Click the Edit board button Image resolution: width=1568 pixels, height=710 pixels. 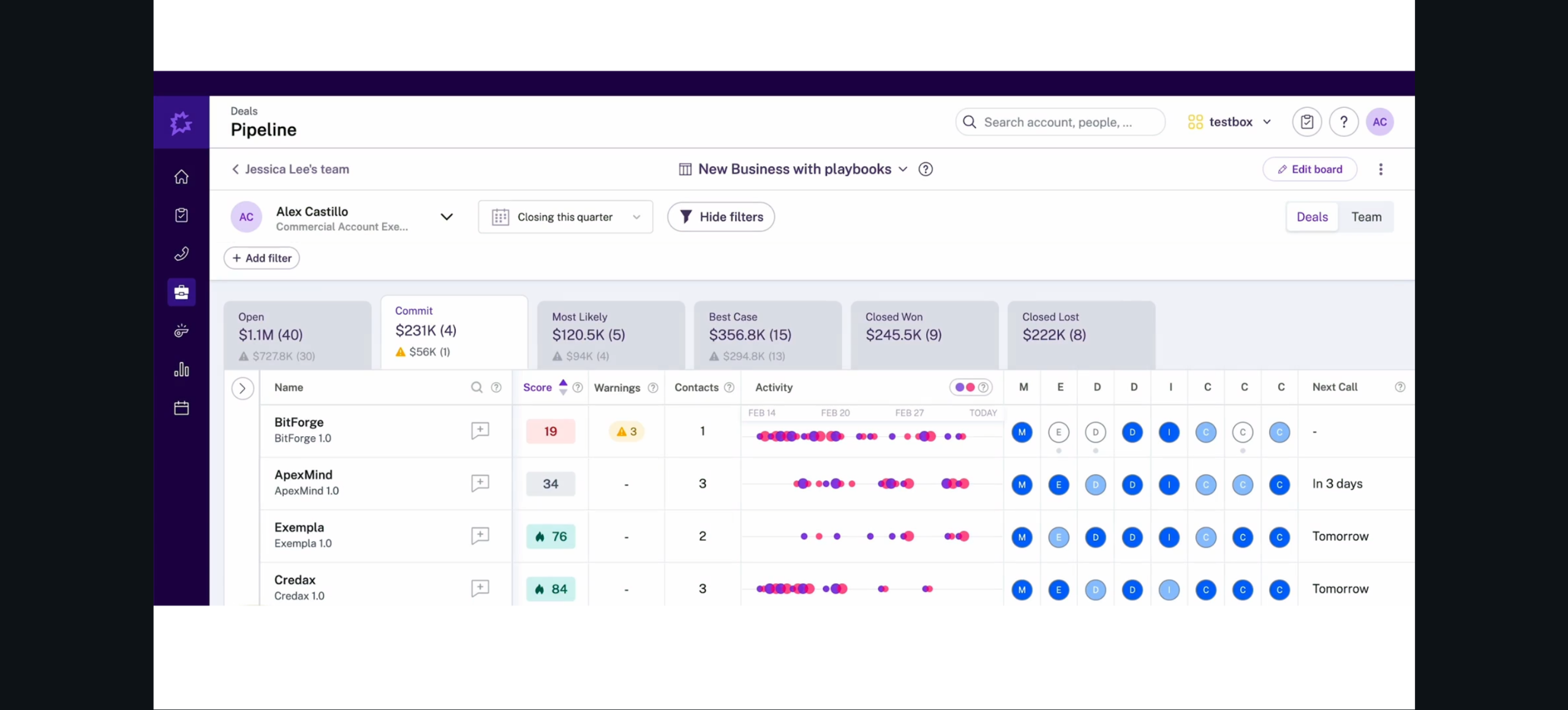coord(1310,170)
